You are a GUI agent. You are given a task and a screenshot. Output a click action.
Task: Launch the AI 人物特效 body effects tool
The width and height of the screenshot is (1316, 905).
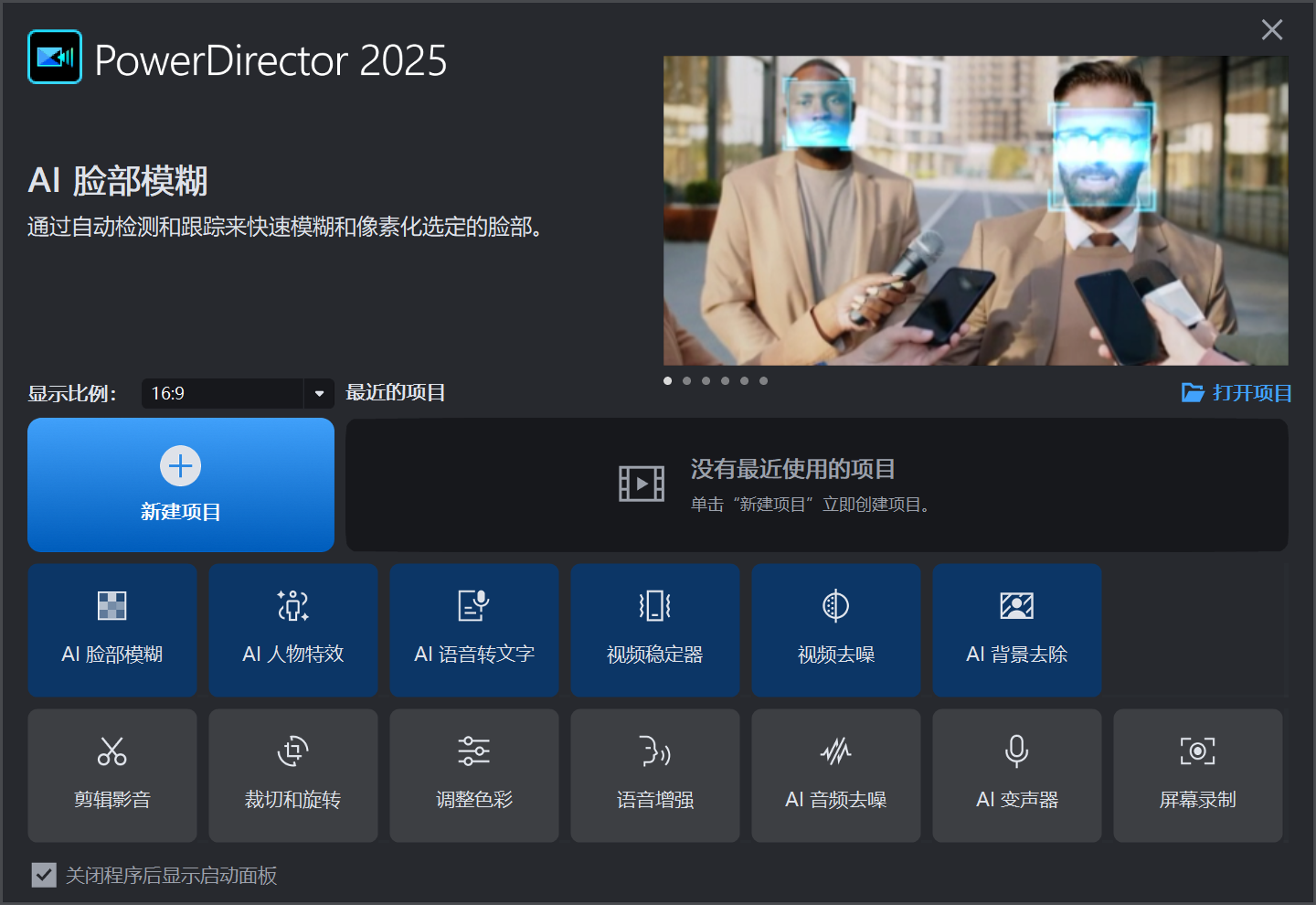[x=293, y=630]
